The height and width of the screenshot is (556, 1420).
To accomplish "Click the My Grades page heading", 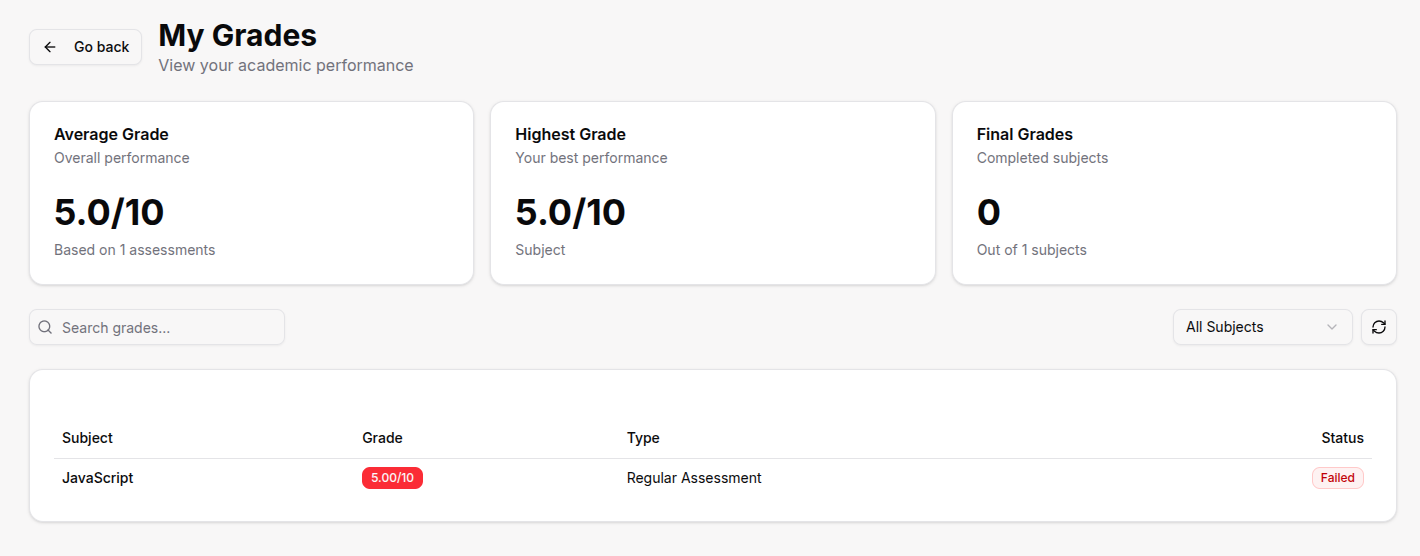I will pos(238,35).
